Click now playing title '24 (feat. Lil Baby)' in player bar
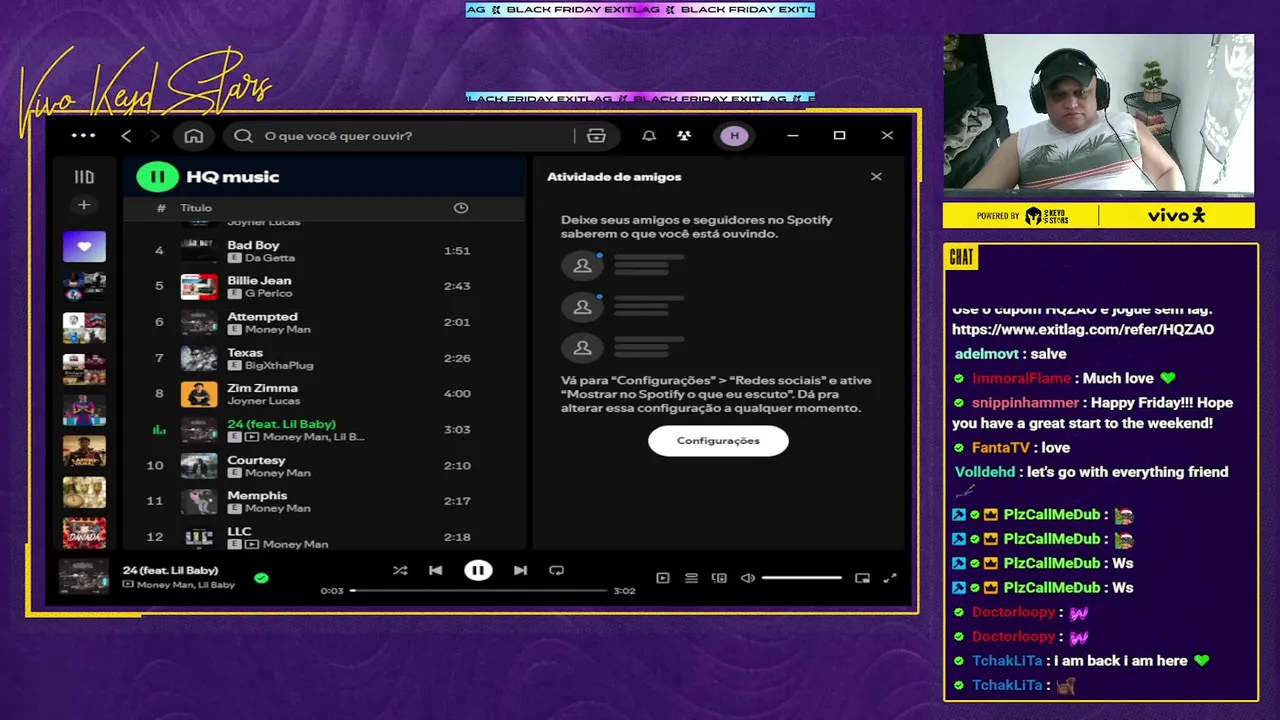This screenshot has width=1280, height=720. [x=170, y=571]
